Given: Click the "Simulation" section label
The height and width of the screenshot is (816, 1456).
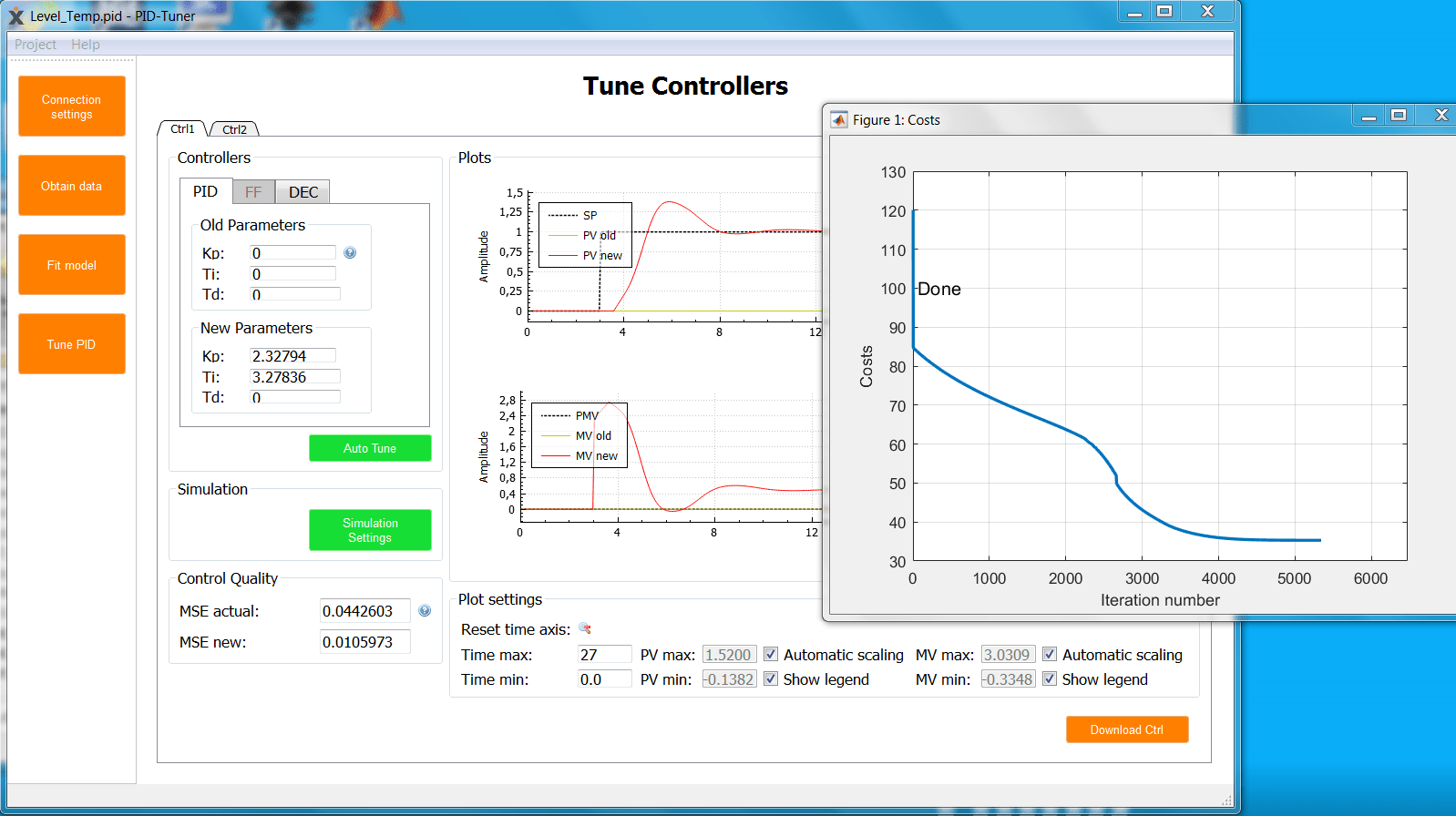Looking at the screenshot, I should [x=212, y=489].
